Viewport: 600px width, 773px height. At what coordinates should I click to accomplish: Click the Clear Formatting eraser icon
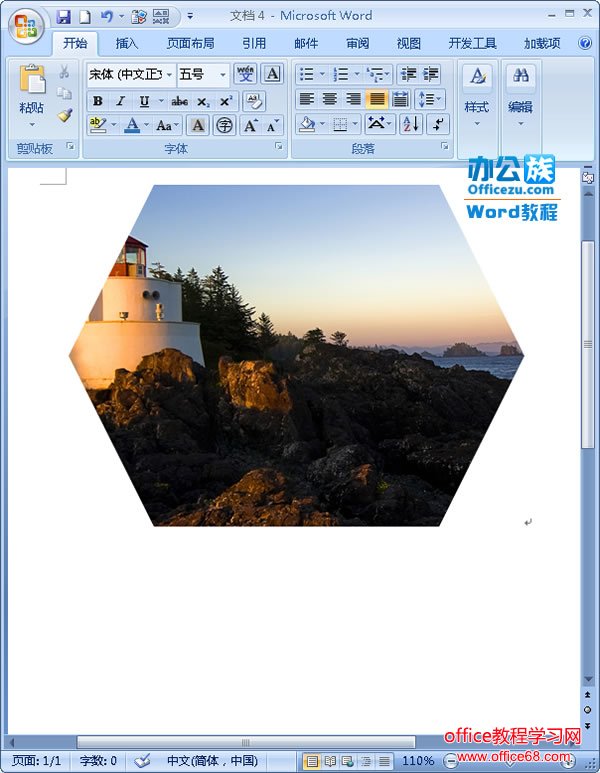coord(254,102)
